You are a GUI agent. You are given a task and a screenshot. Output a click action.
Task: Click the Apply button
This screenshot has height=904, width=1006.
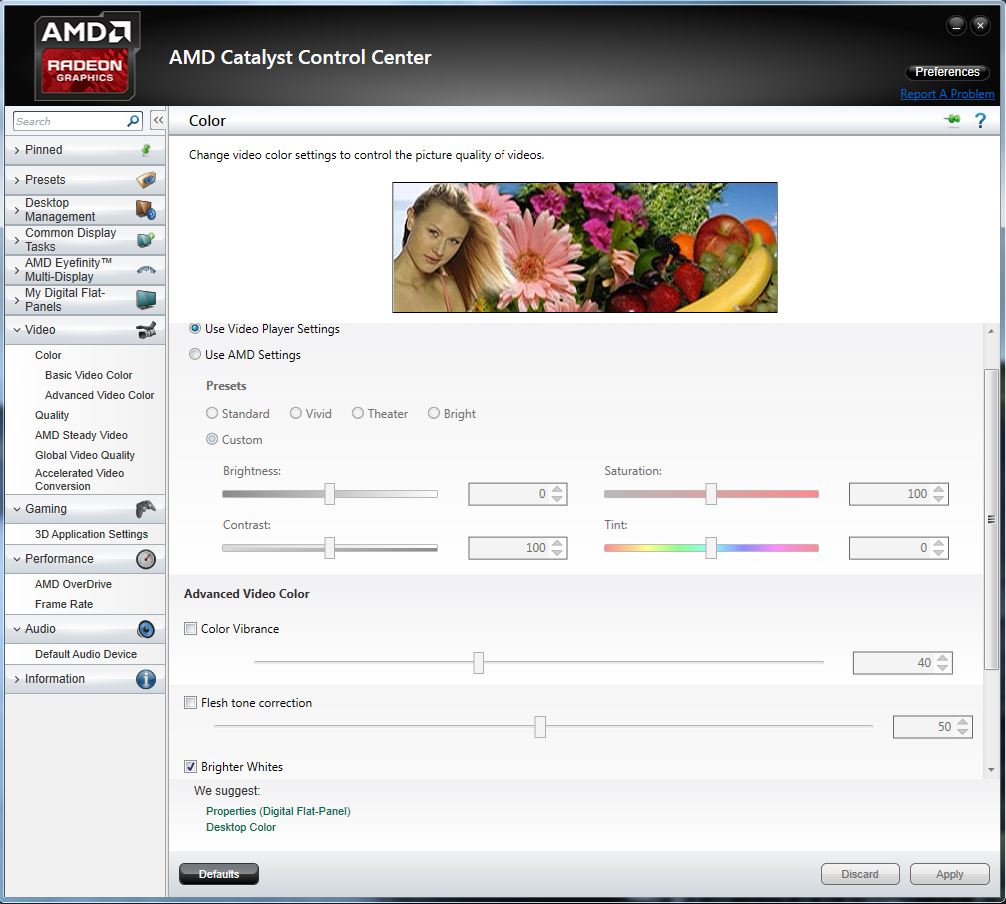pos(950,874)
